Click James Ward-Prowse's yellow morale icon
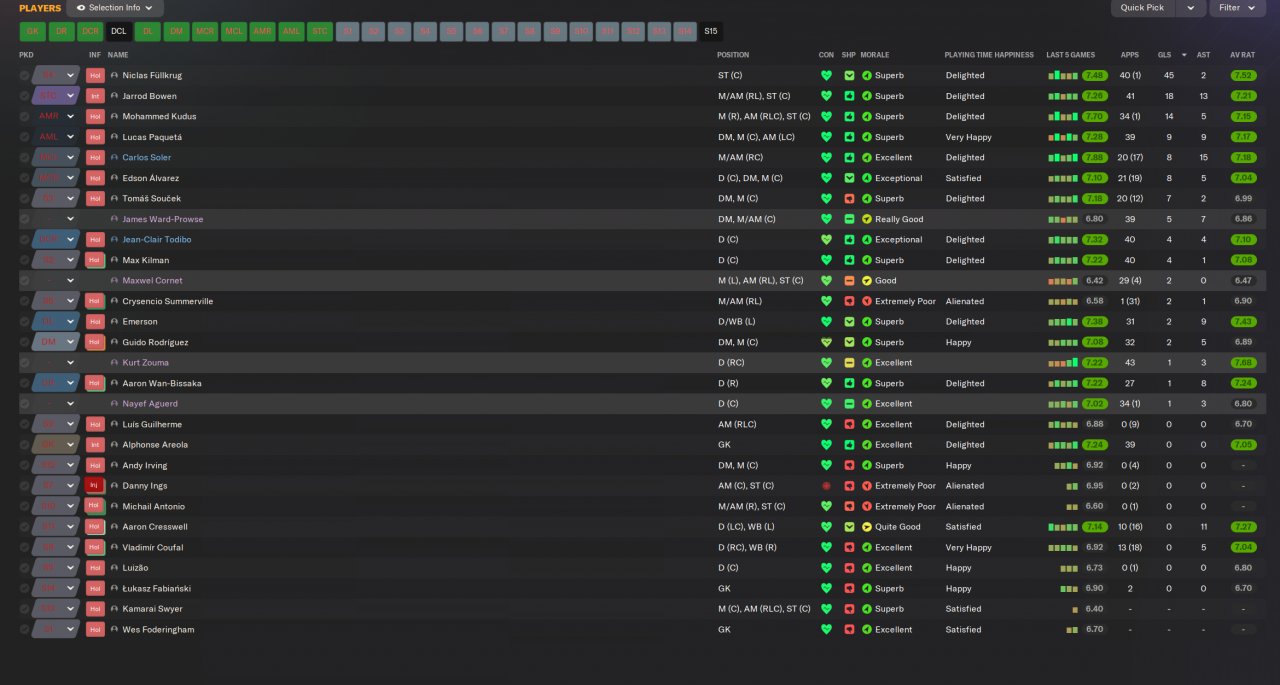The width and height of the screenshot is (1280, 685). (867, 219)
